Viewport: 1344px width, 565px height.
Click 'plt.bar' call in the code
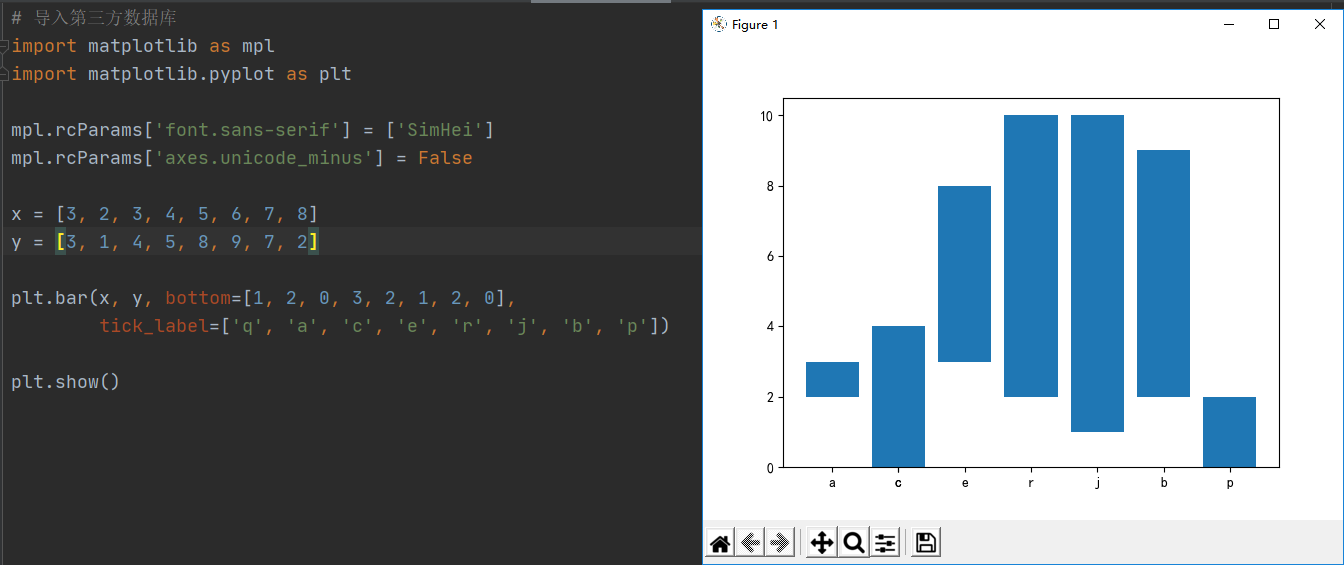click(x=49, y=298)
